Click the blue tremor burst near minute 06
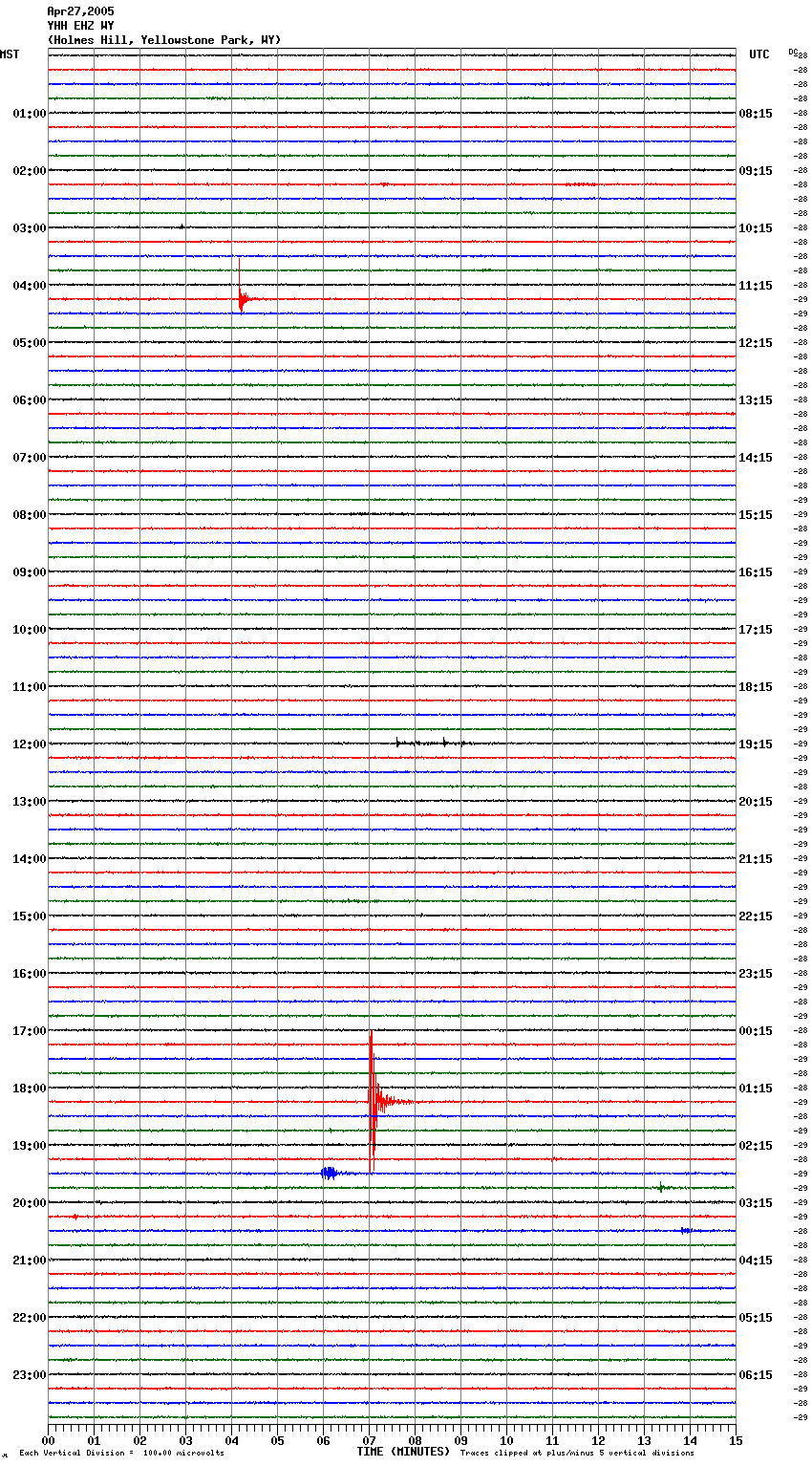The width and height of the screenshot is (812, 1466). [x=330, y=1173]
